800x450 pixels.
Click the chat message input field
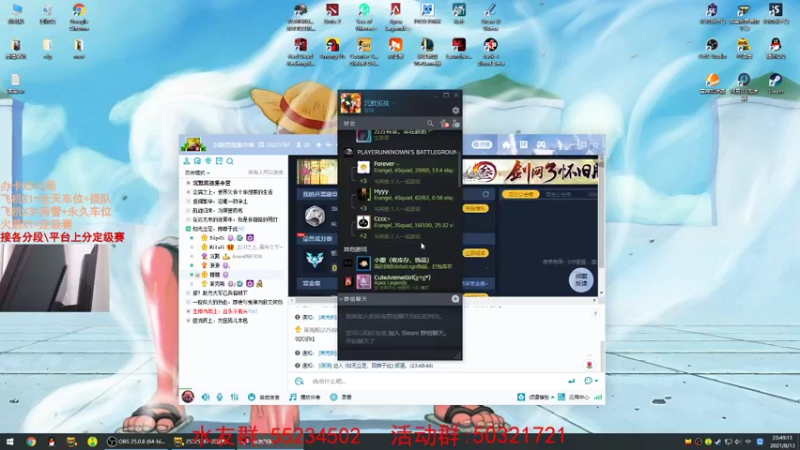tap(434, 381)
